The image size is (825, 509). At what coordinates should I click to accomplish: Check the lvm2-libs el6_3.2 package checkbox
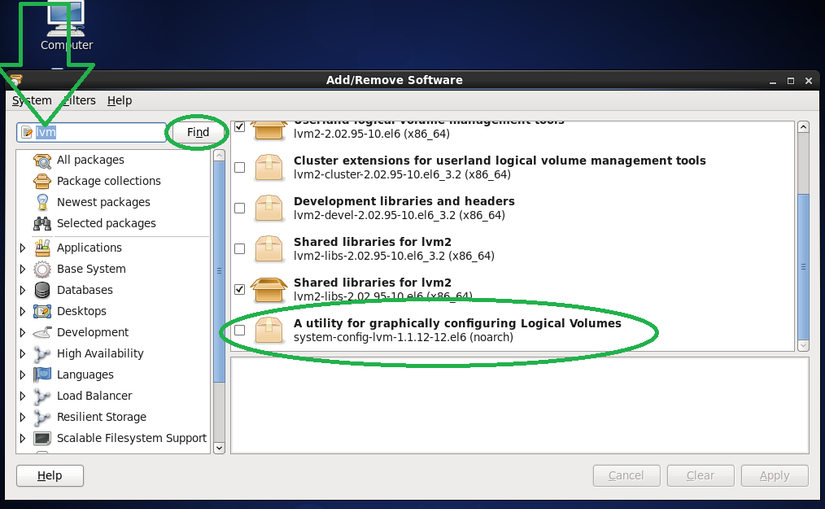(x=239, y=248)
